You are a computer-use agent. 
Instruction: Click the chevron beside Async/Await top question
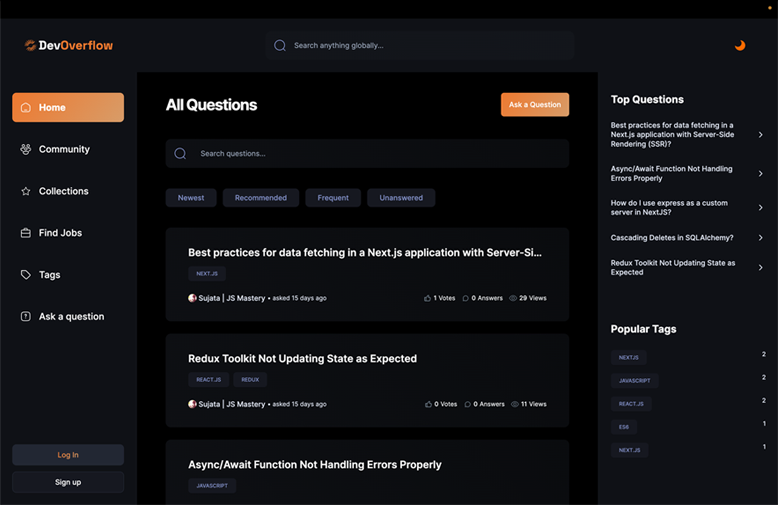(x=761, y=174)
